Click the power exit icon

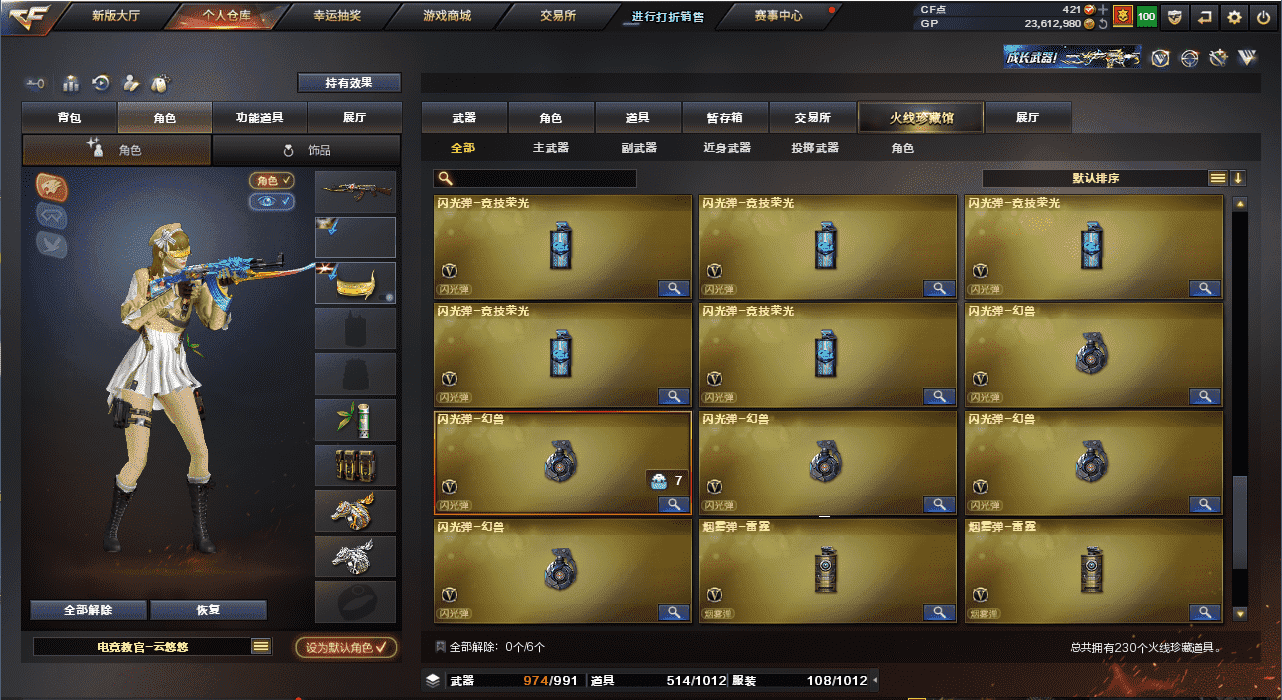coord(1264,16)
